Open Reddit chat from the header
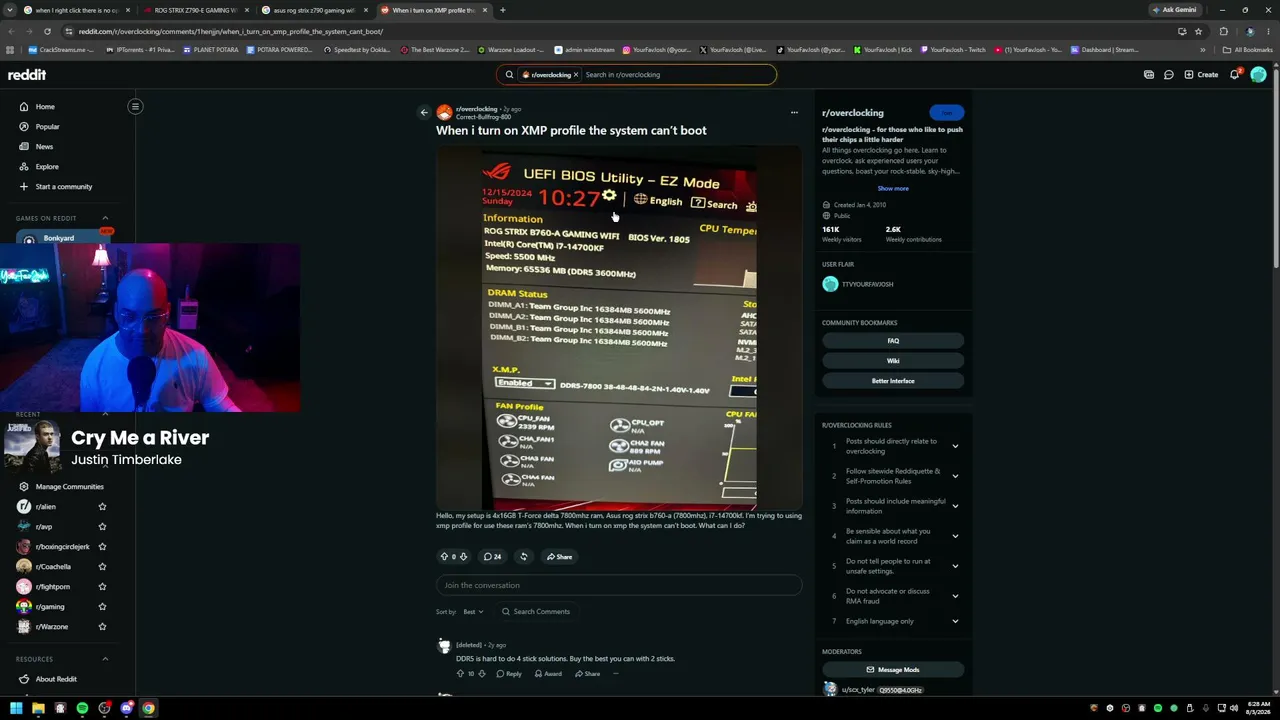This screenshot has height=720, width=1280. click(x=1168, y=75)
